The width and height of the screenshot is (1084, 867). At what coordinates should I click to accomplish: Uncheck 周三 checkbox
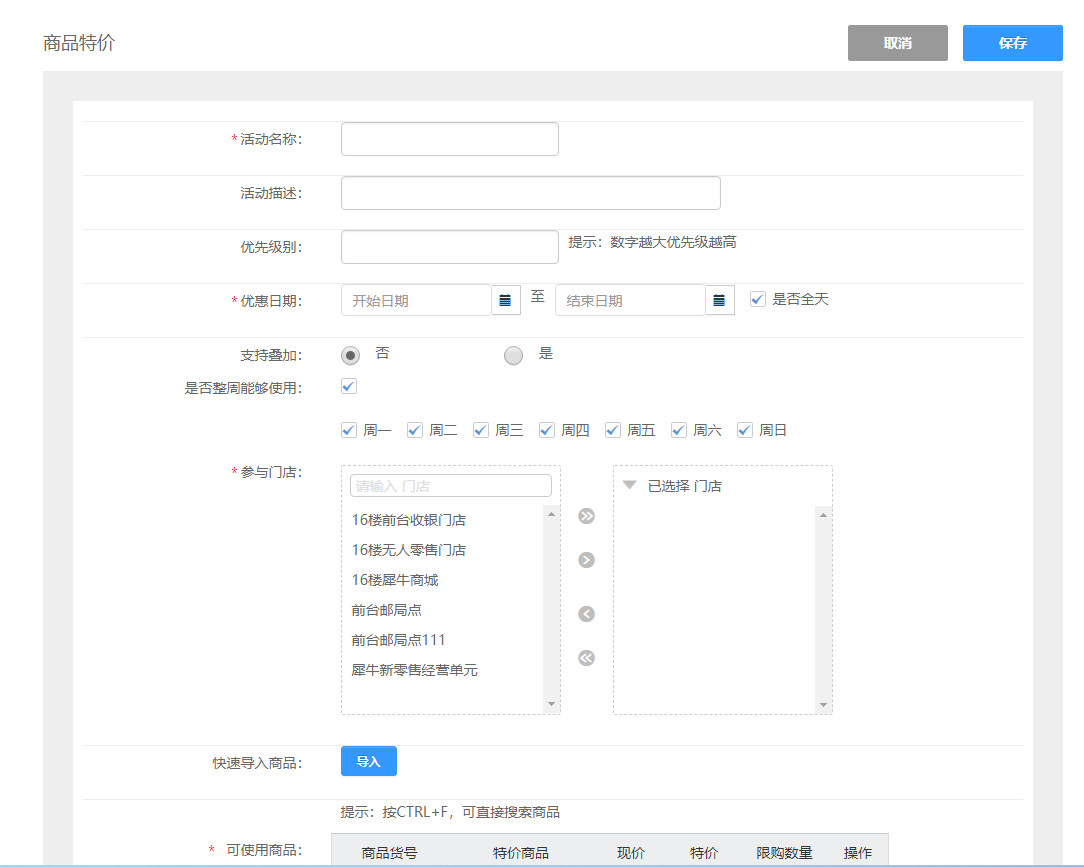(481, 430)
